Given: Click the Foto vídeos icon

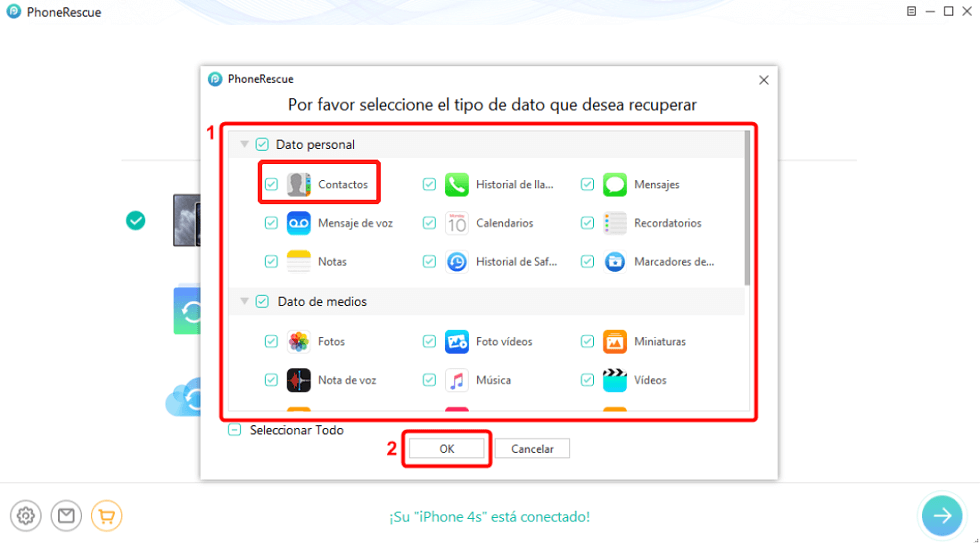Looking at the screenshot, I should pos(457,342).
